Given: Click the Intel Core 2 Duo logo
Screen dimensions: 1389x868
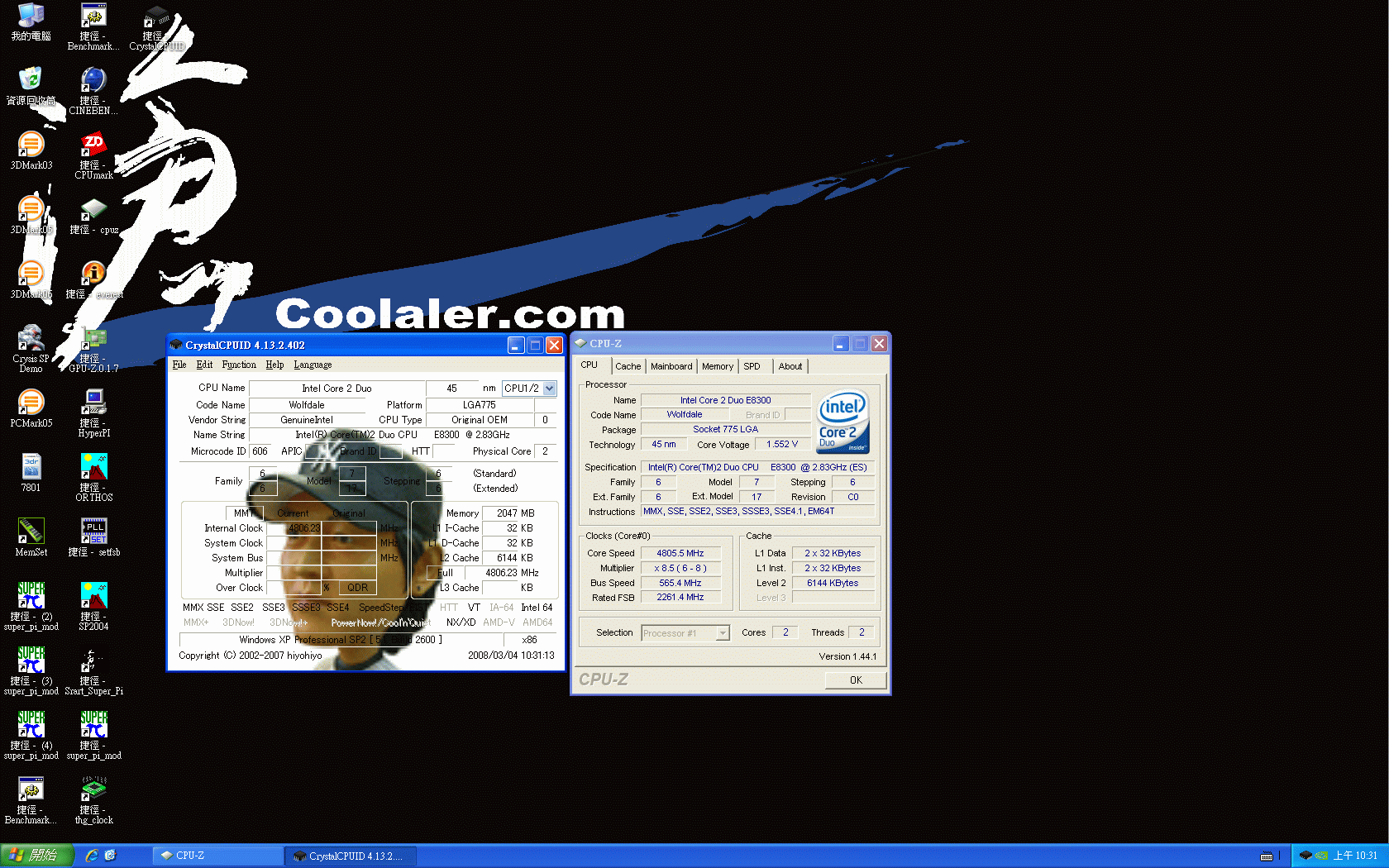Looking at the screenshot, I should tap(842, 422).
